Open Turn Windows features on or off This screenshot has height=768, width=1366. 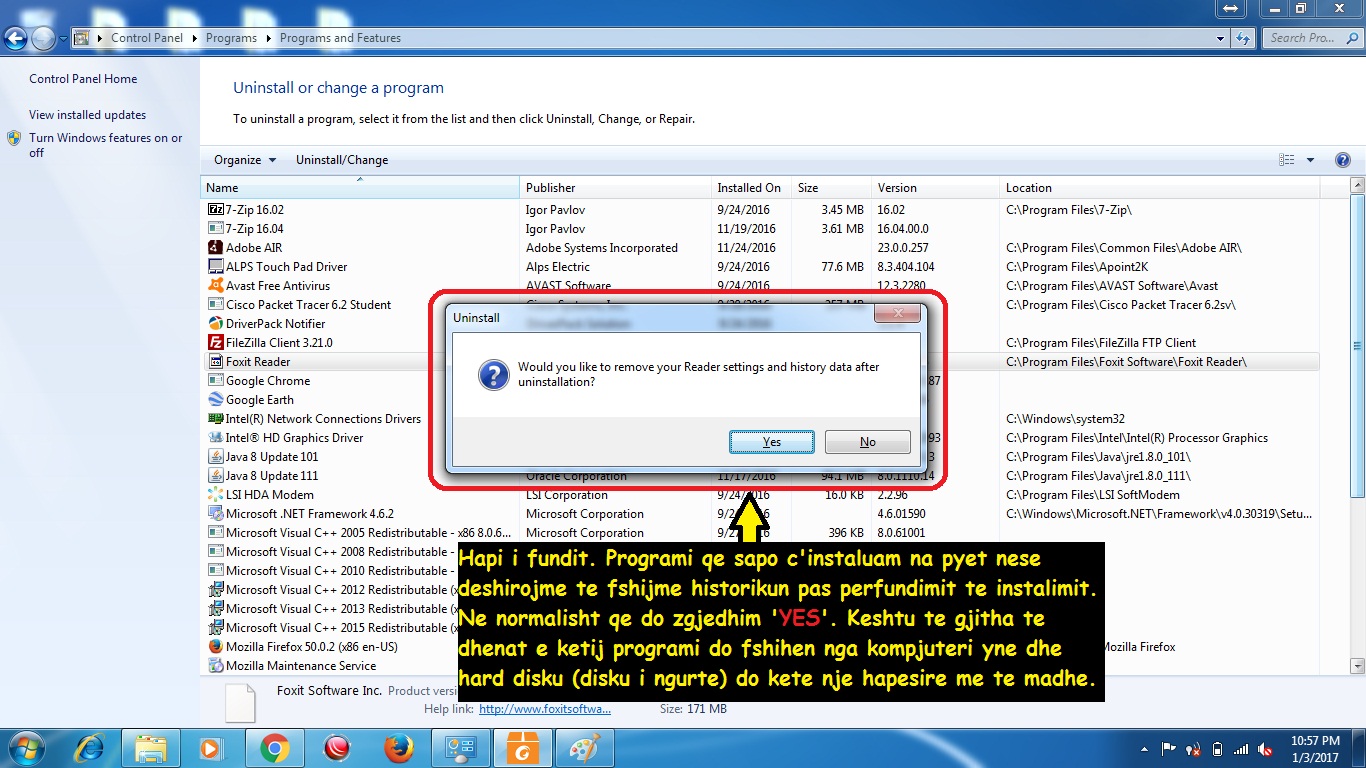[106, 145]
